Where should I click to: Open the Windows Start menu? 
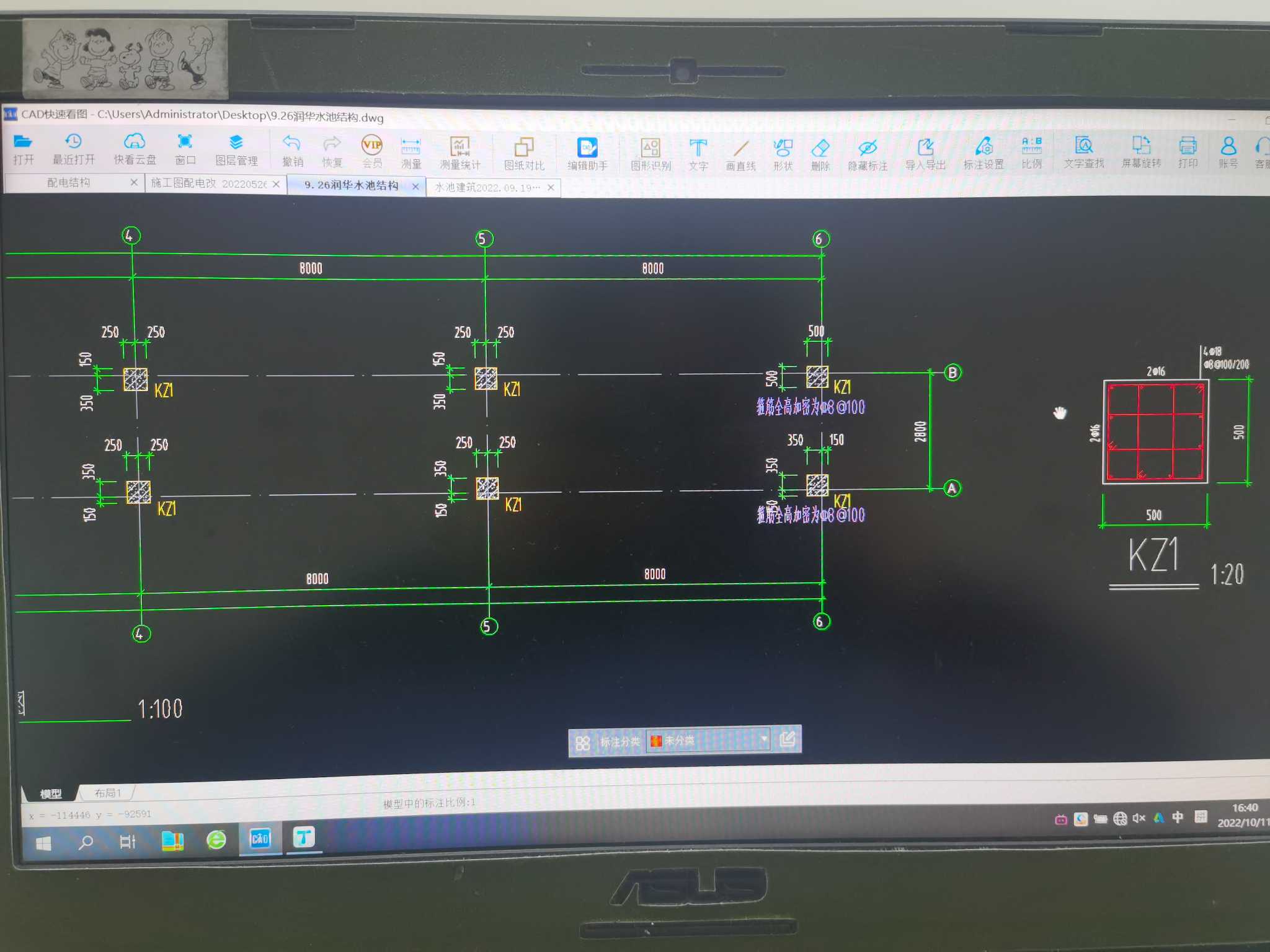point(43,844)
